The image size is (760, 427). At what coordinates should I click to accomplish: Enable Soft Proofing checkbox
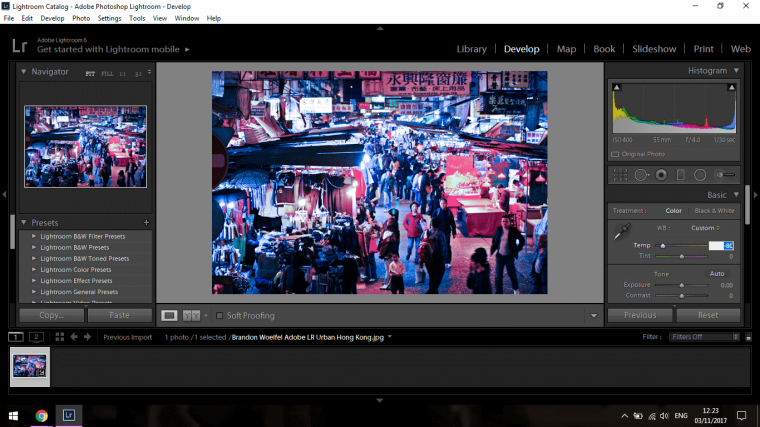pos(220,316)
